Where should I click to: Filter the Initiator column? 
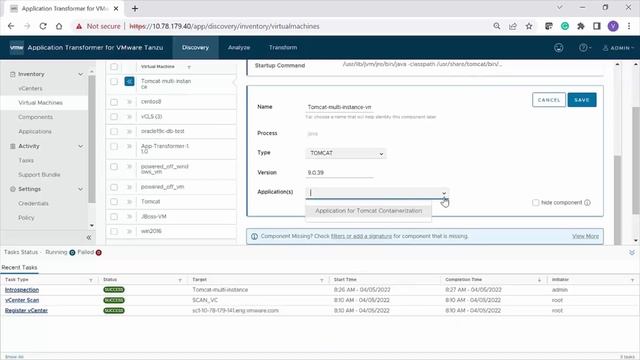(632, 280)
